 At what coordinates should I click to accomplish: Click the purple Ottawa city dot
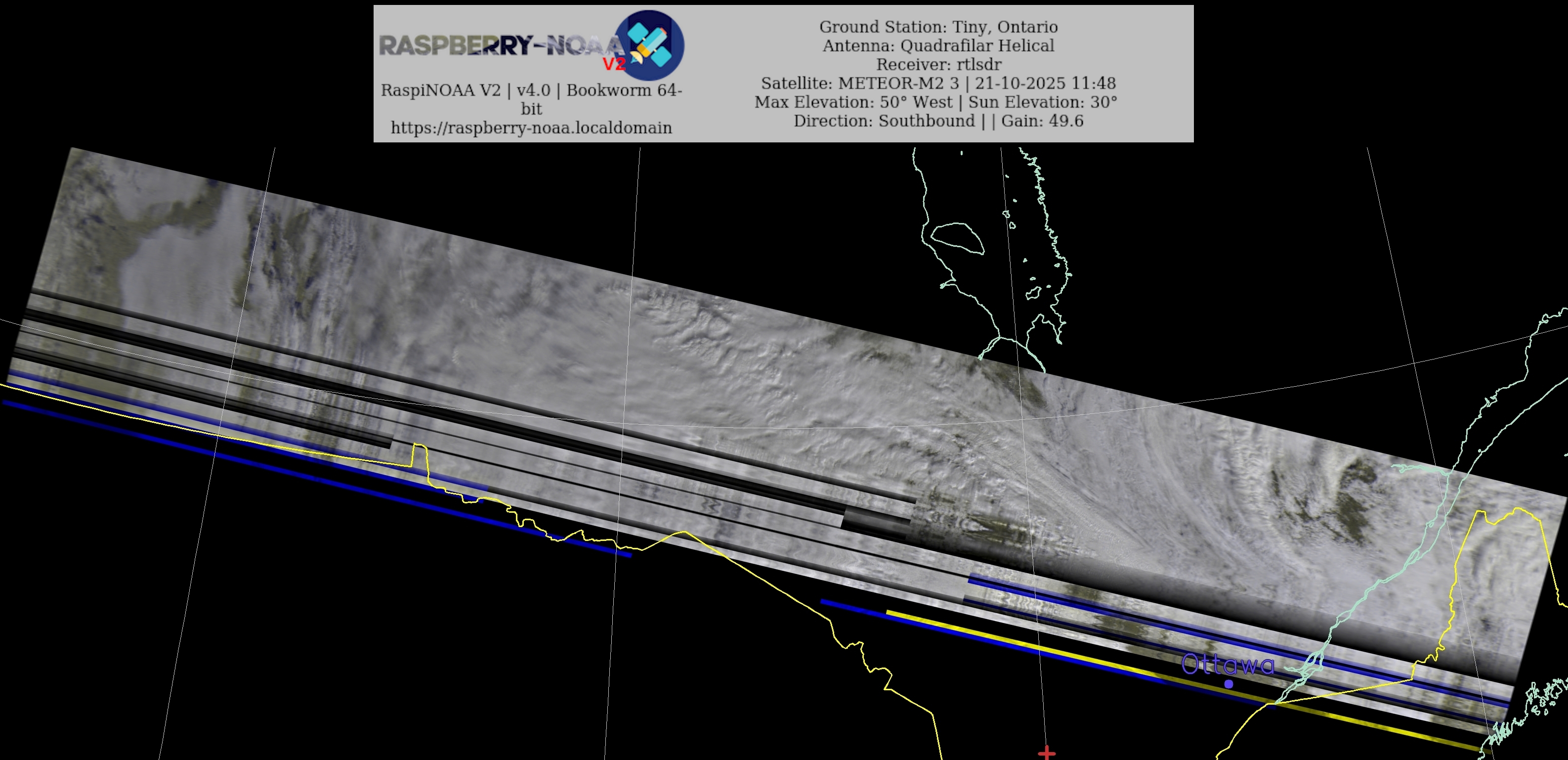tap(1229, 684)
